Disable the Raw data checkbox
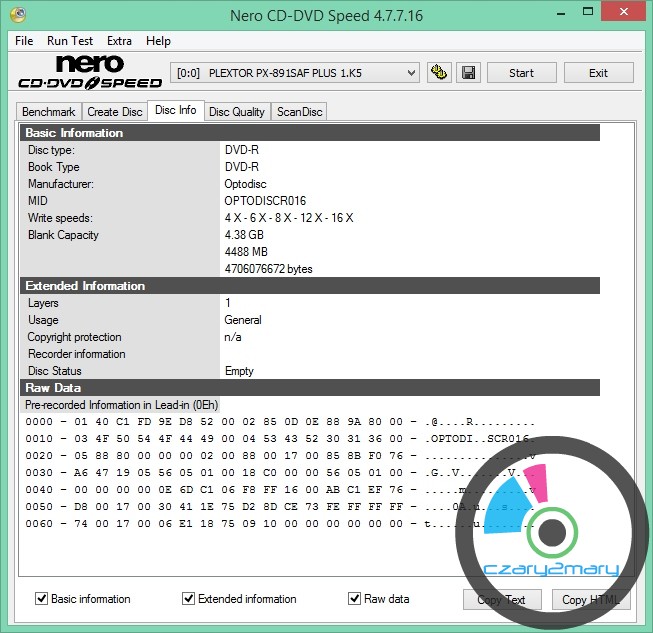The height and width of the screenshot is (633, 653). [x=355, y=599]
